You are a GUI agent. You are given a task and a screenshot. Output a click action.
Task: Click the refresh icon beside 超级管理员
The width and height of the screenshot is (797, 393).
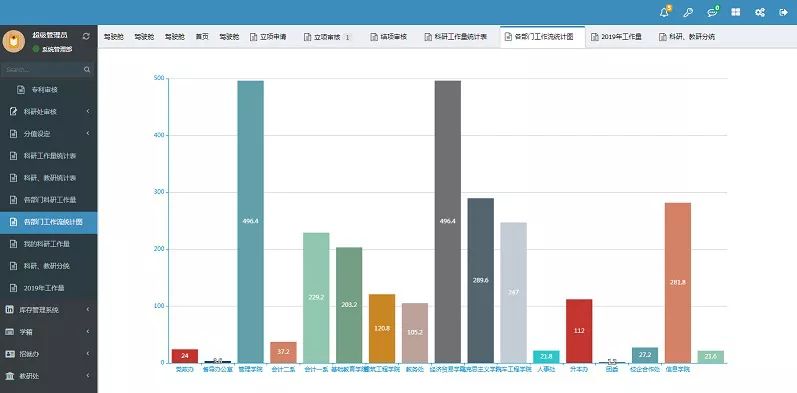(86, 36)
